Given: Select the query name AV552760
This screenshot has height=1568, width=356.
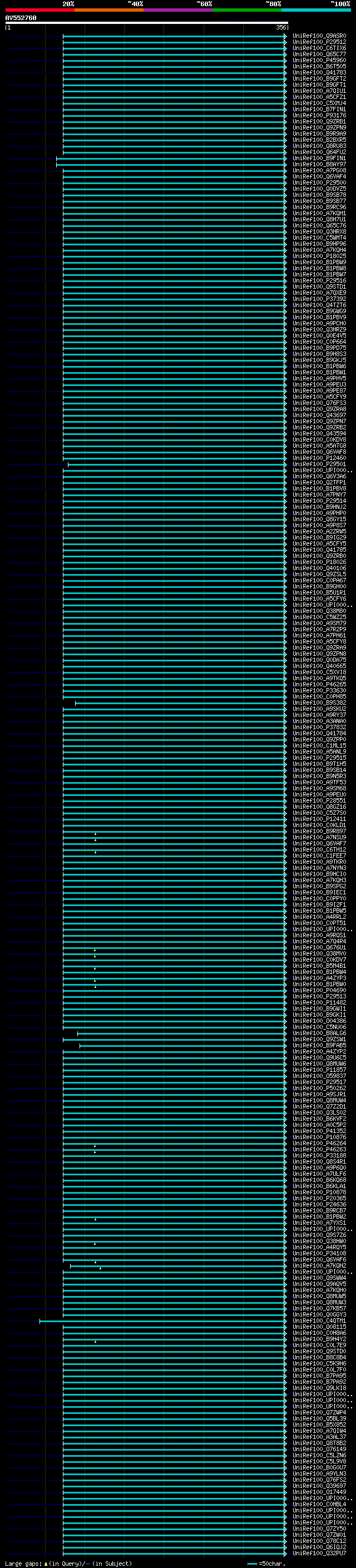Looking at the screenshot, I should coord(21,18).
